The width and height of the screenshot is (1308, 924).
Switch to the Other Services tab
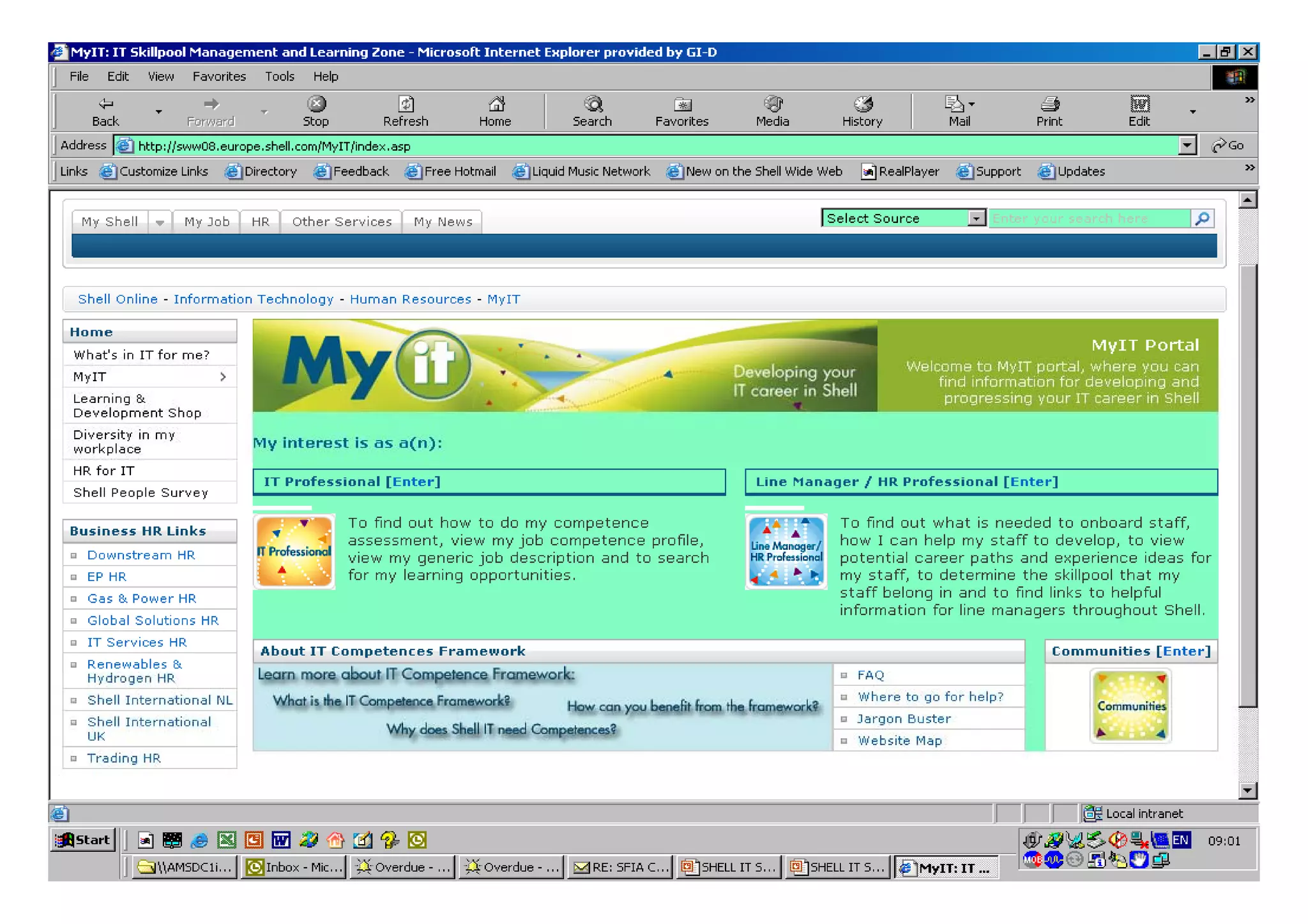coord(342,222)
